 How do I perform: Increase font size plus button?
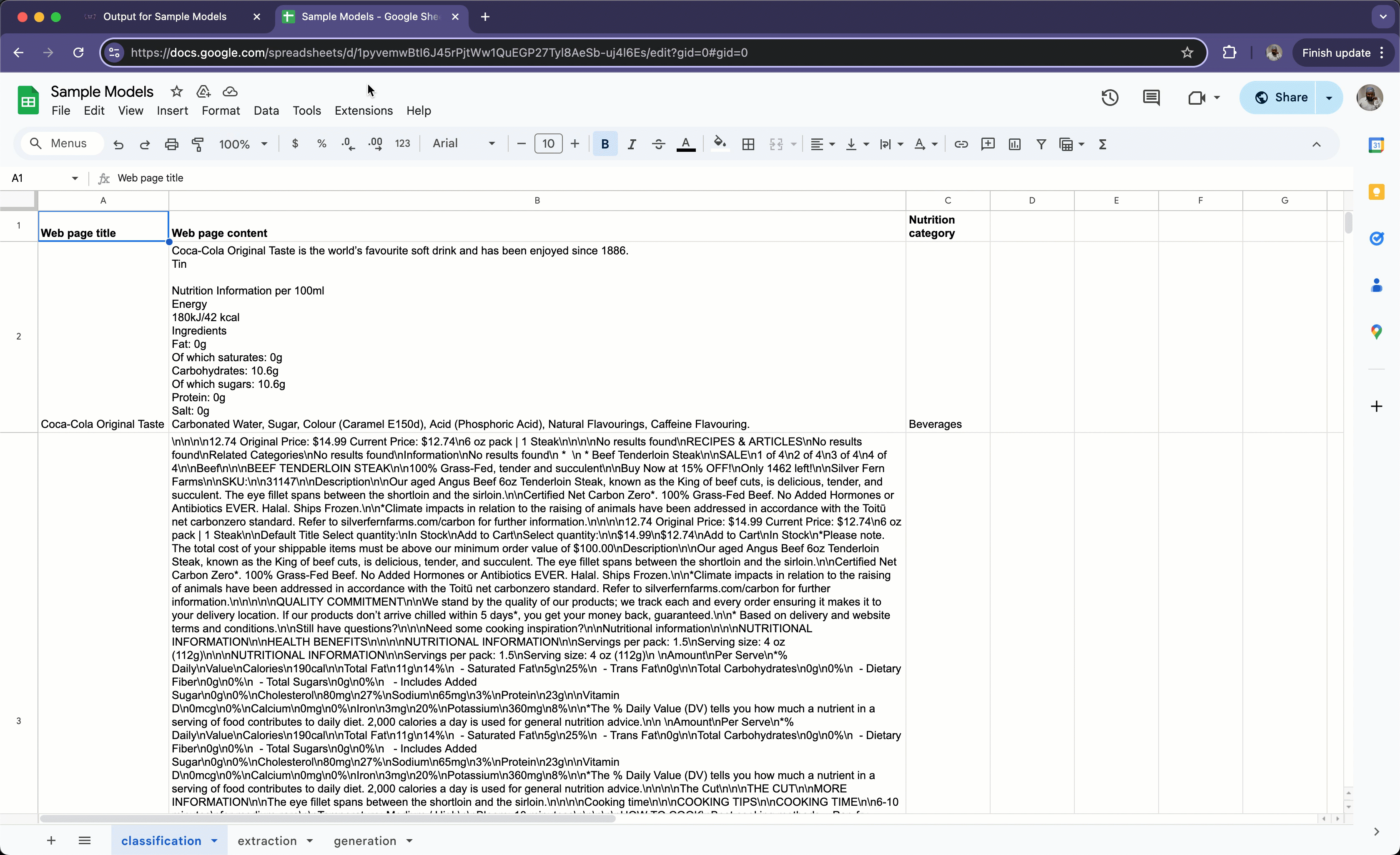point(575,143)
